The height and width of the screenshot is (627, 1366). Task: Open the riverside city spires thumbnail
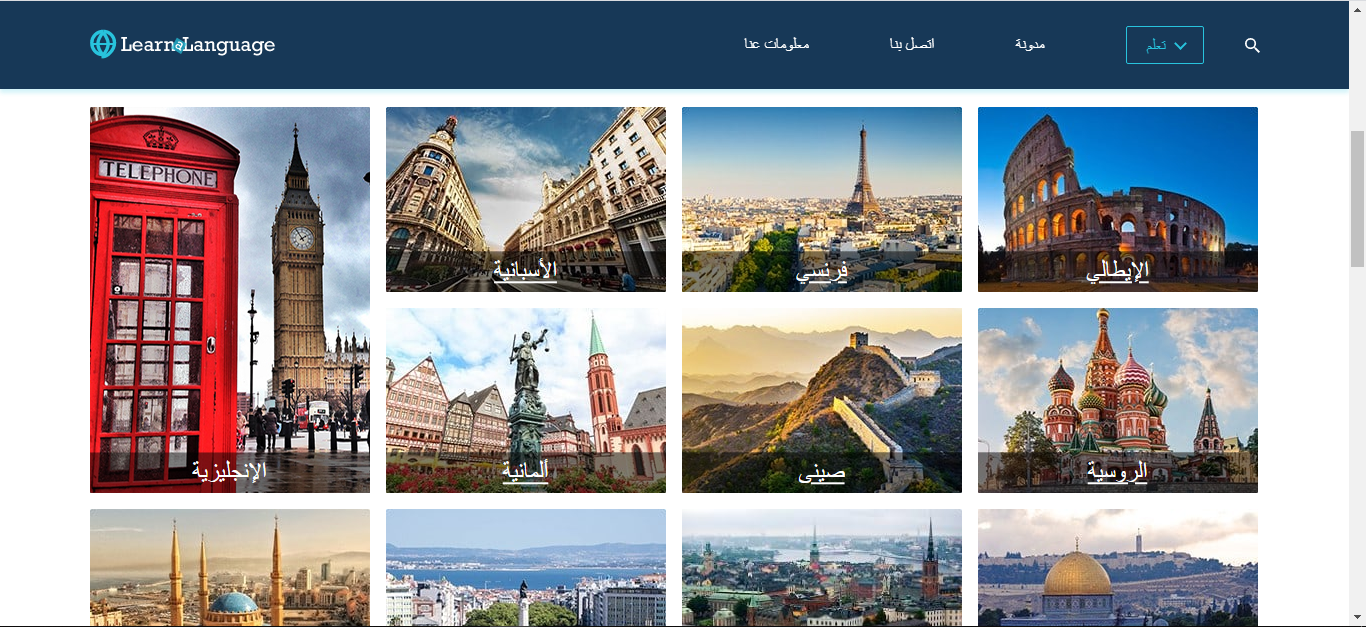tap(822, 567)
